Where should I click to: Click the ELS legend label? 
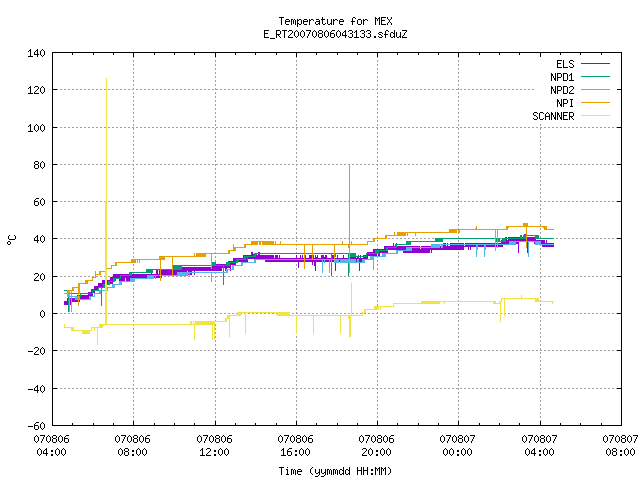[565, 64]
